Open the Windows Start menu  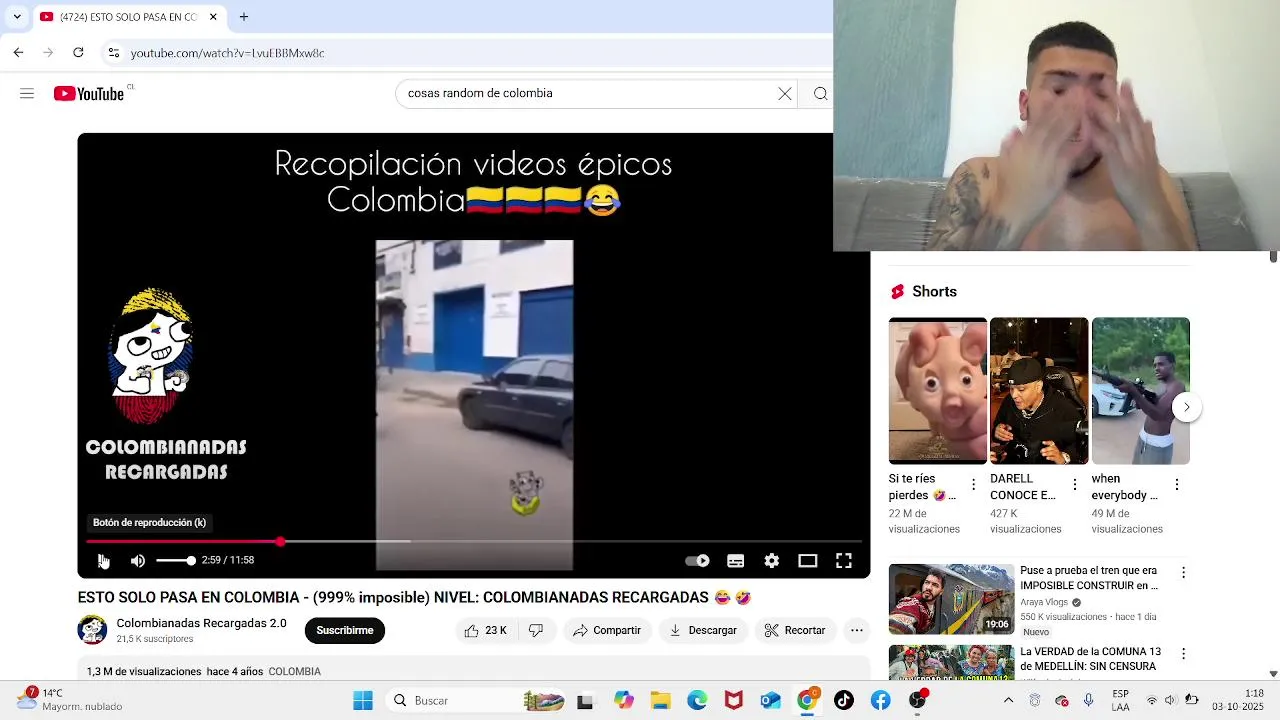pyautogui.click(x=363, y=701)
